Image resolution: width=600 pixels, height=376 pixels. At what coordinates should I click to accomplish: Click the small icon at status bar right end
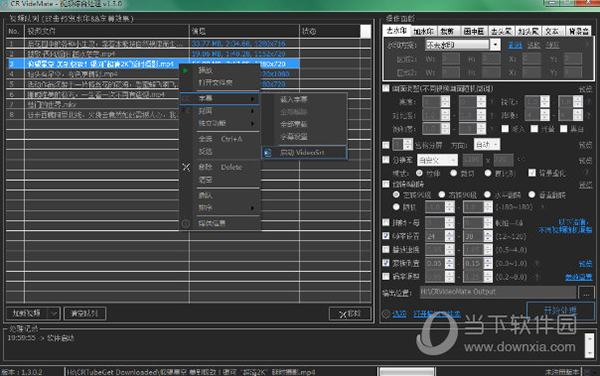pyautogui.click(x=587, y=371)
